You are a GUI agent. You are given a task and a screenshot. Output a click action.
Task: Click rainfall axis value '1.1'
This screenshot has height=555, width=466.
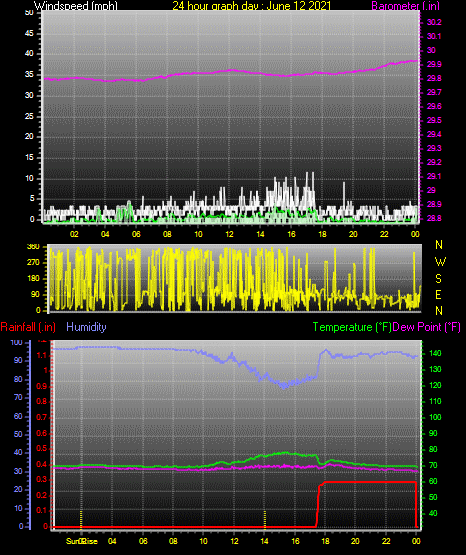pyautogui.click(x=42, y=355)
